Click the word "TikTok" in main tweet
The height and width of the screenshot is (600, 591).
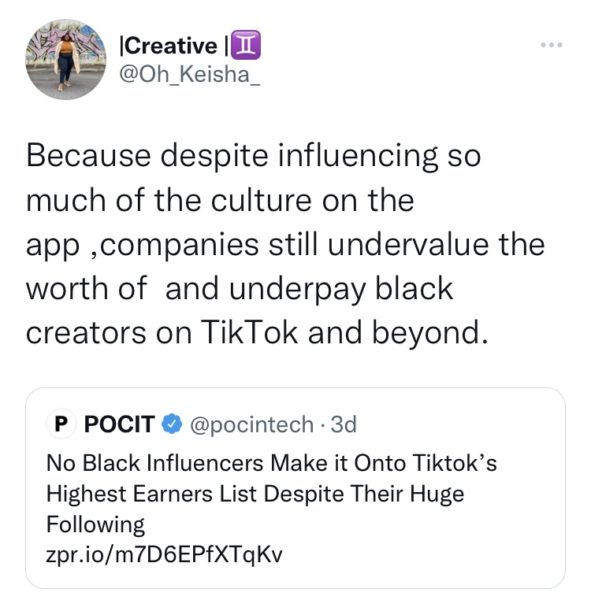248,332
